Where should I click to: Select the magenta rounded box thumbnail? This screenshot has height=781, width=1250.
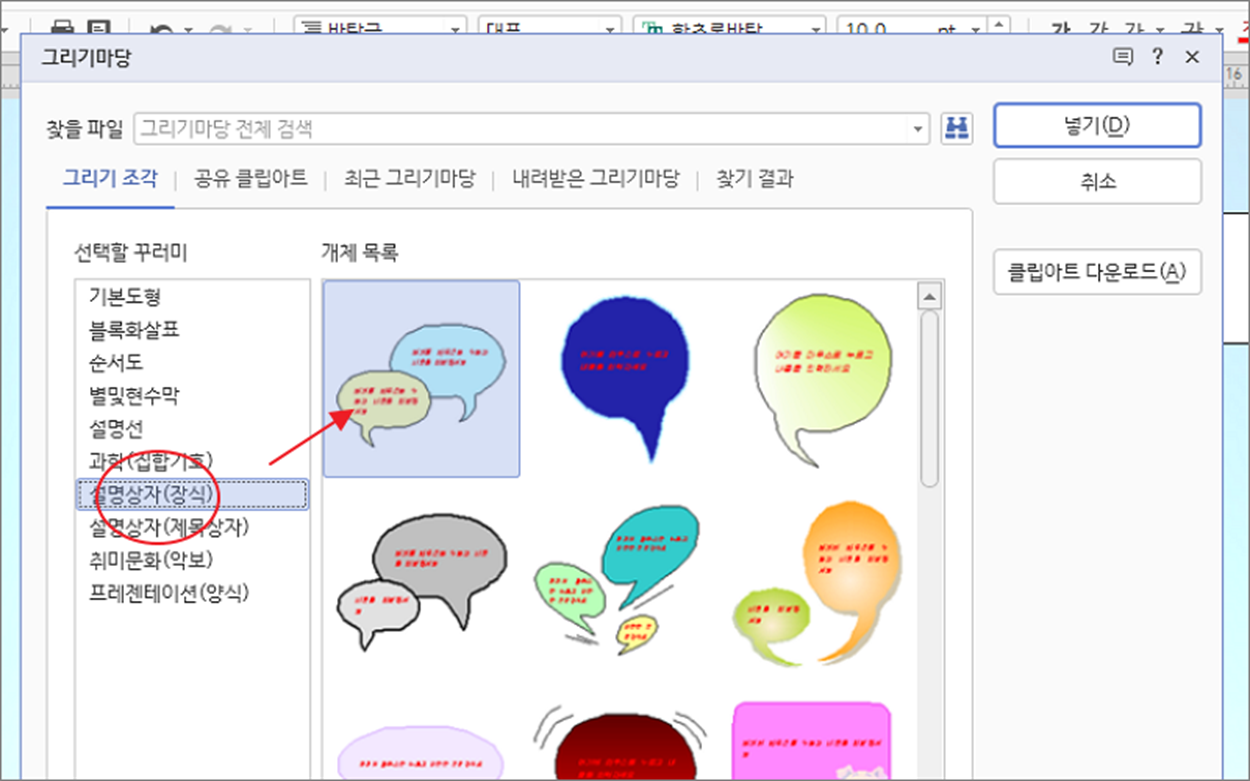tap(812, 740)
